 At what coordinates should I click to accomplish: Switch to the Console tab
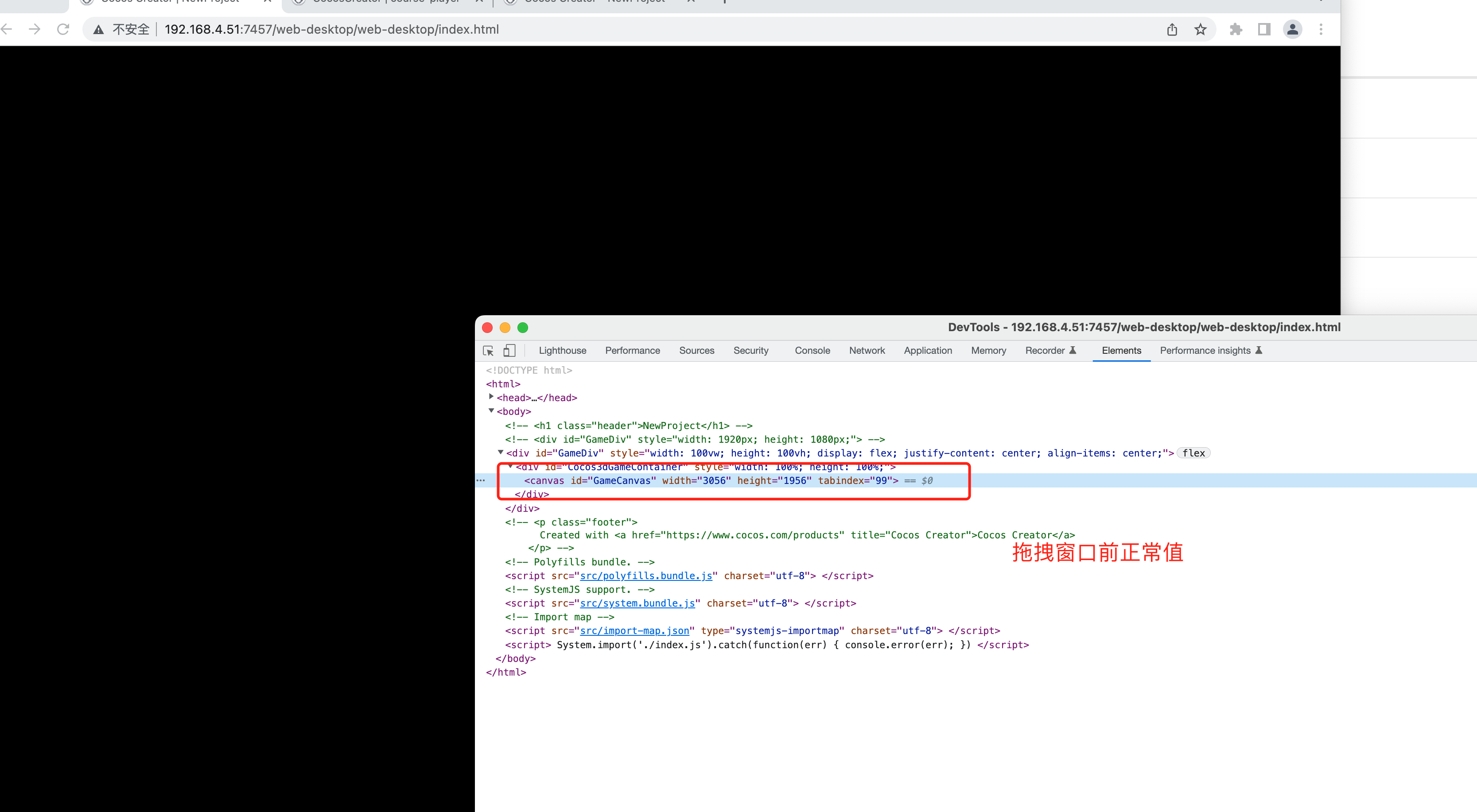812,351
